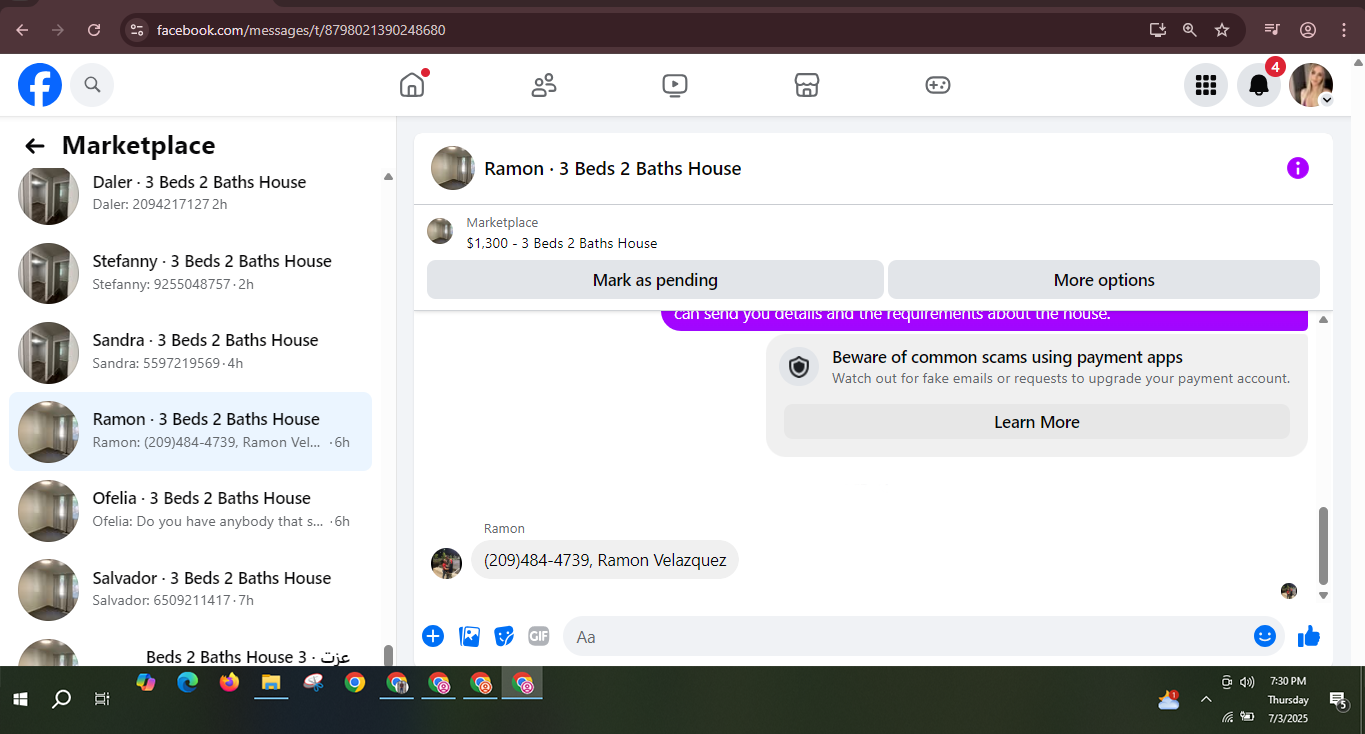Open emoji picker in message box

coord(1265,636)
